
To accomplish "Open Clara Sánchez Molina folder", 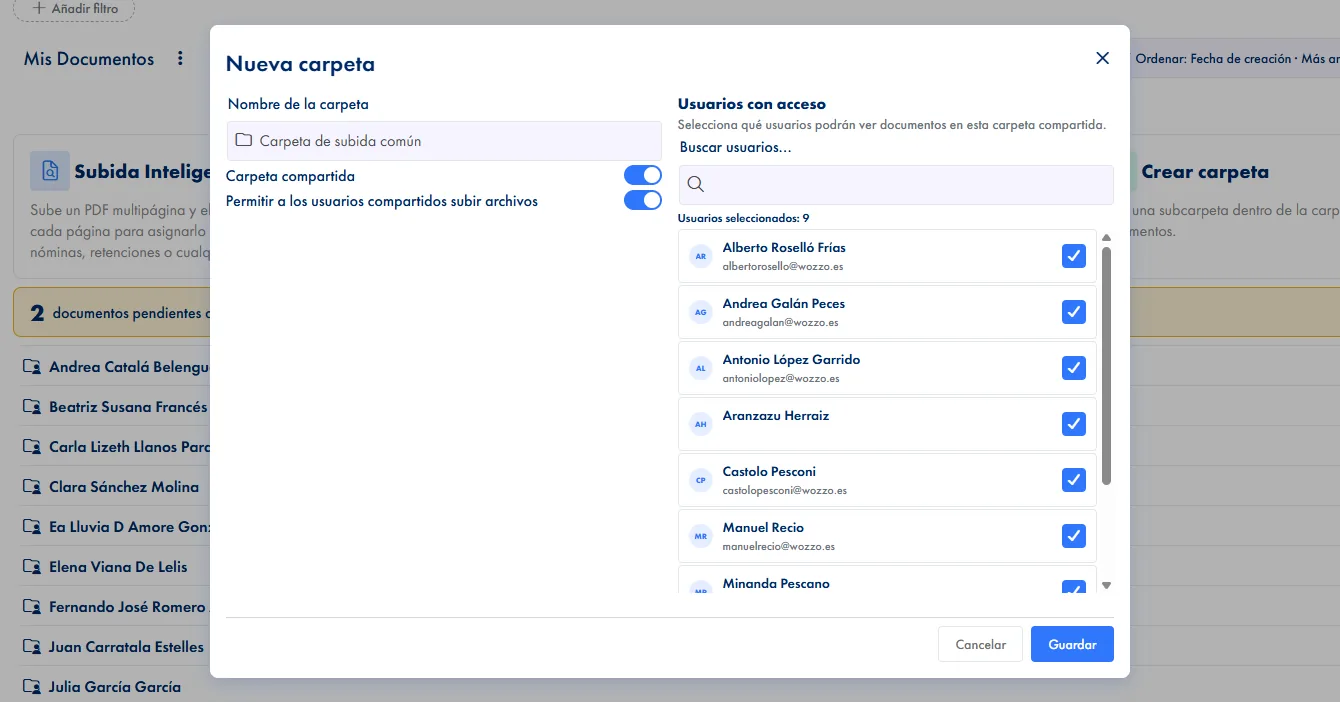I will [124, 487].
